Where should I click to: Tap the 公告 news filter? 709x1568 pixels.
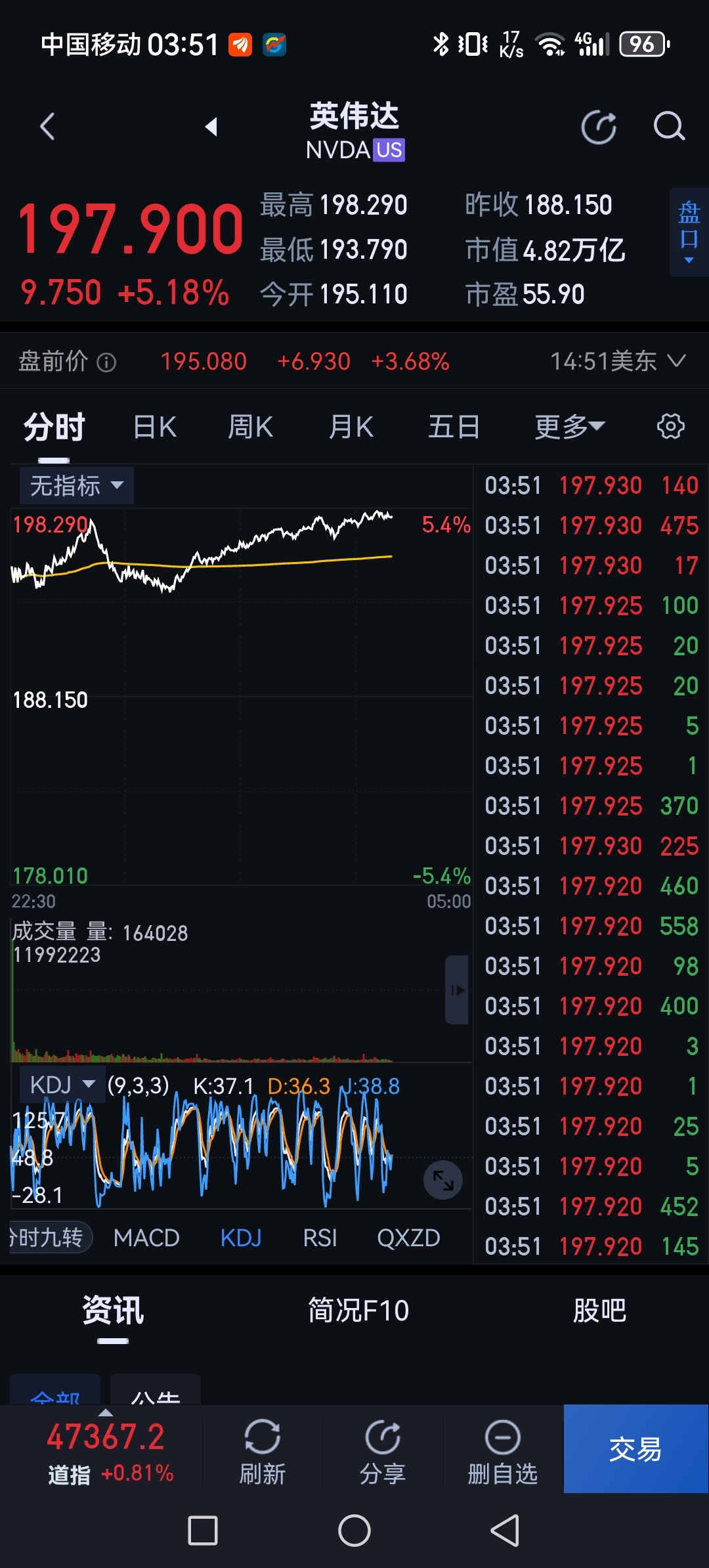coord(156,1389)
